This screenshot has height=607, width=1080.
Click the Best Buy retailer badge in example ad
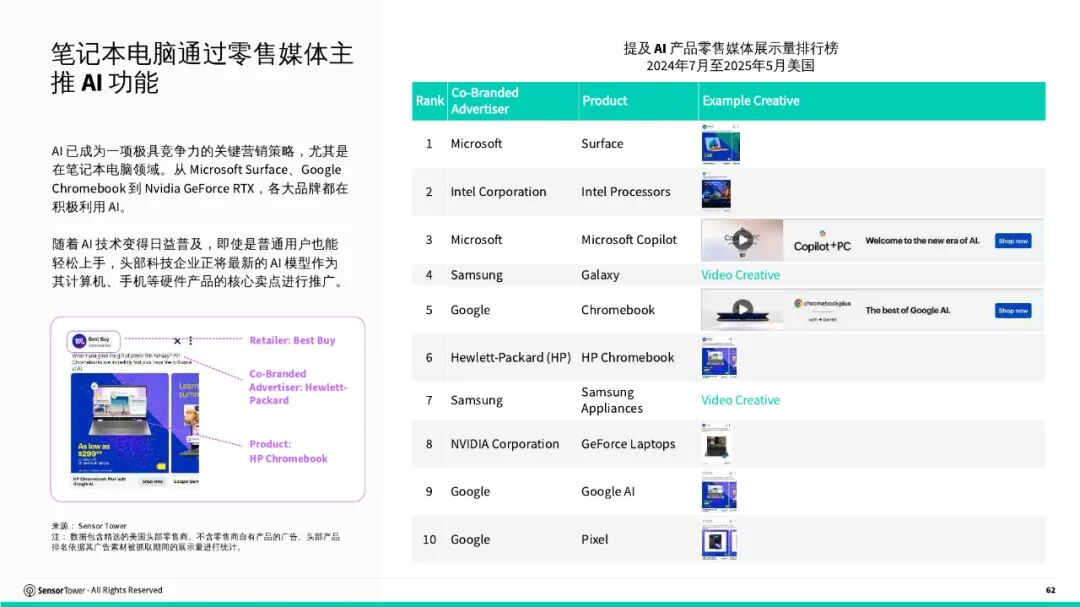pyautogui.click(x=94, y=341)
